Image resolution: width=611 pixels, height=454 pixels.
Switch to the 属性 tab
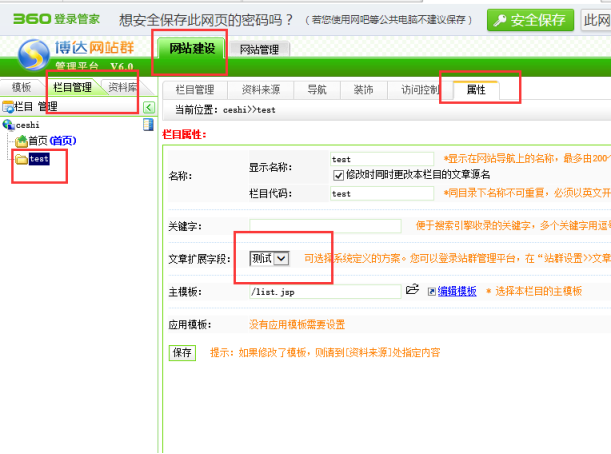click(476, 89)
